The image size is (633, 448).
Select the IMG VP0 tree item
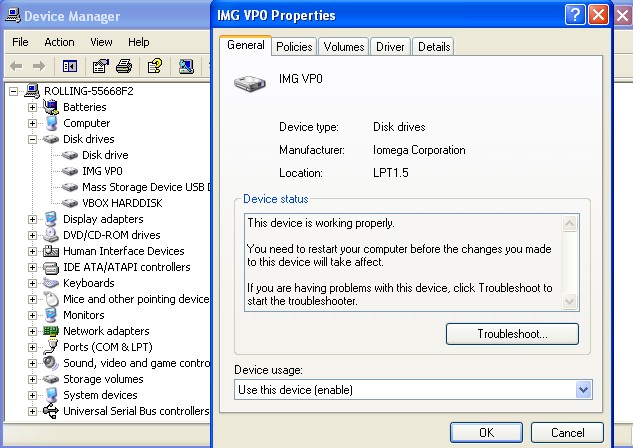coord(102,171)
